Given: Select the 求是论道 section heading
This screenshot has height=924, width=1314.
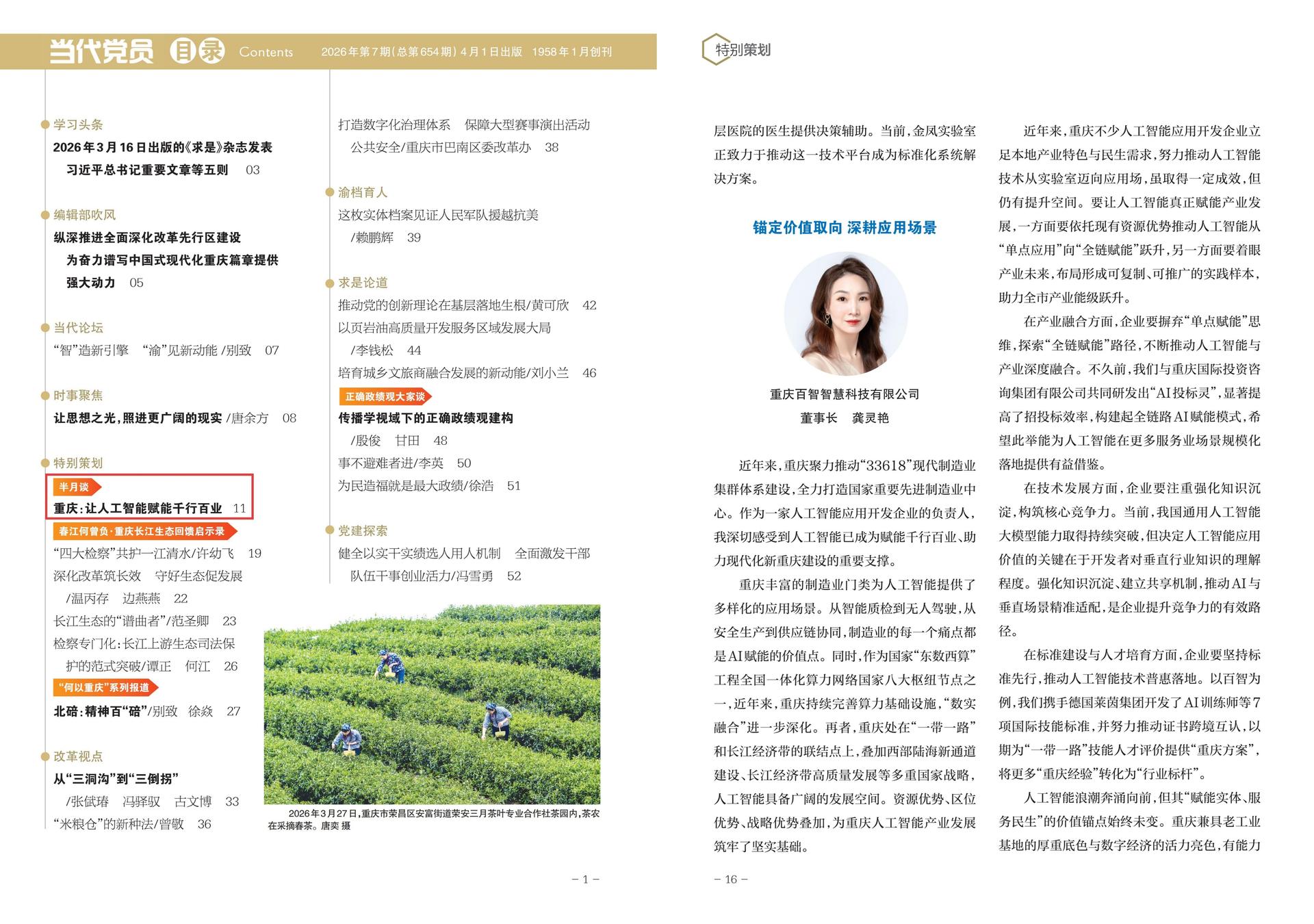Looking at the screenshot, I should click(363, 283).
